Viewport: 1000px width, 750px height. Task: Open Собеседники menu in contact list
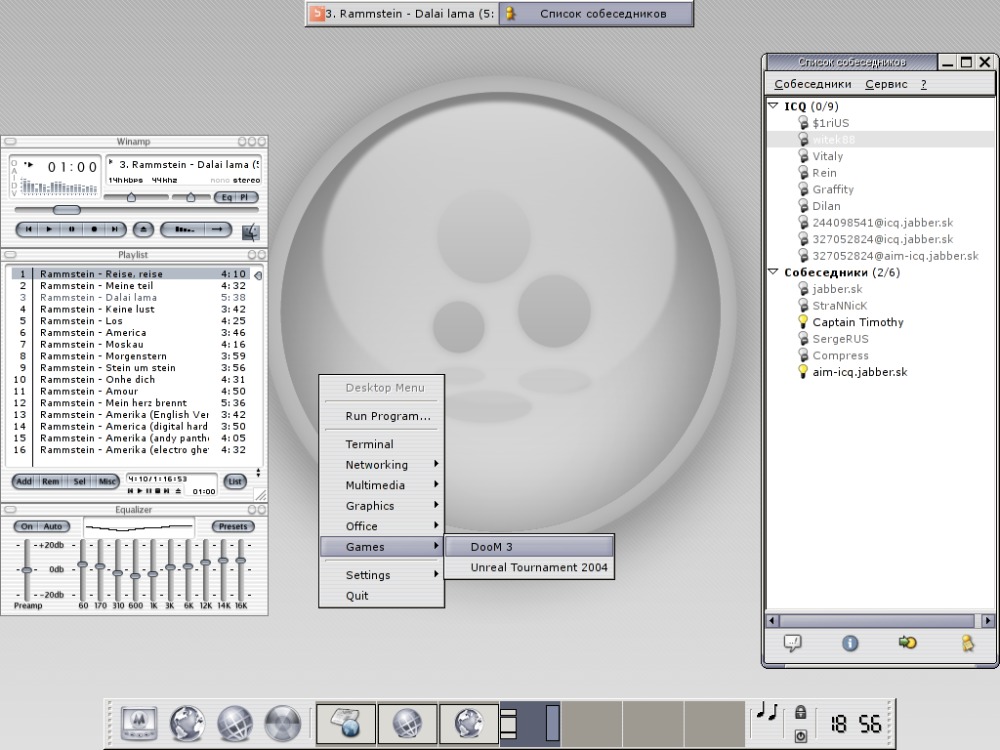[x=812, y=84]
